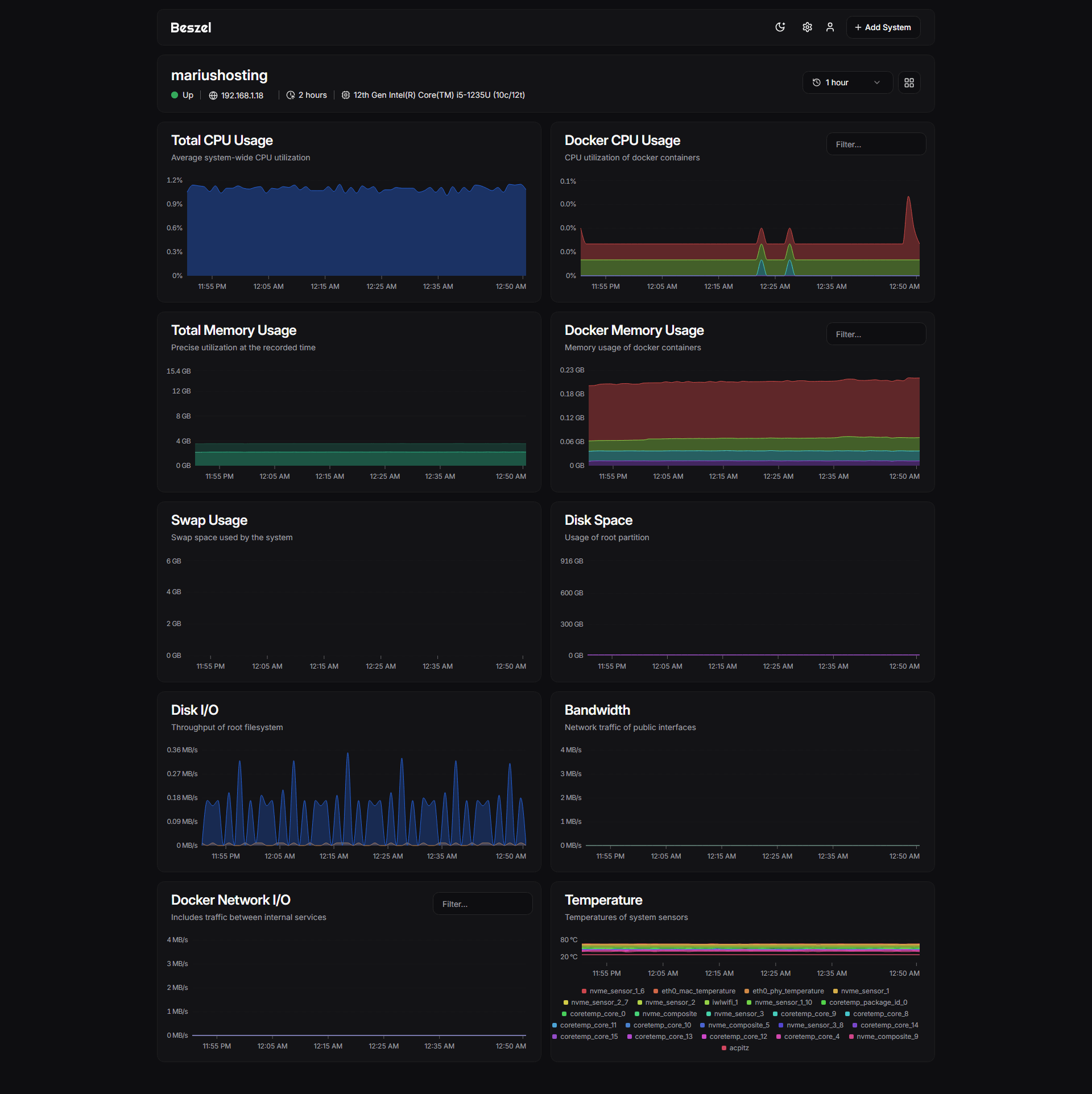Select coretemp_package_id_0 legend entry
This screenshot has width=1092, height=1094.
click(x=864, y=1002)
